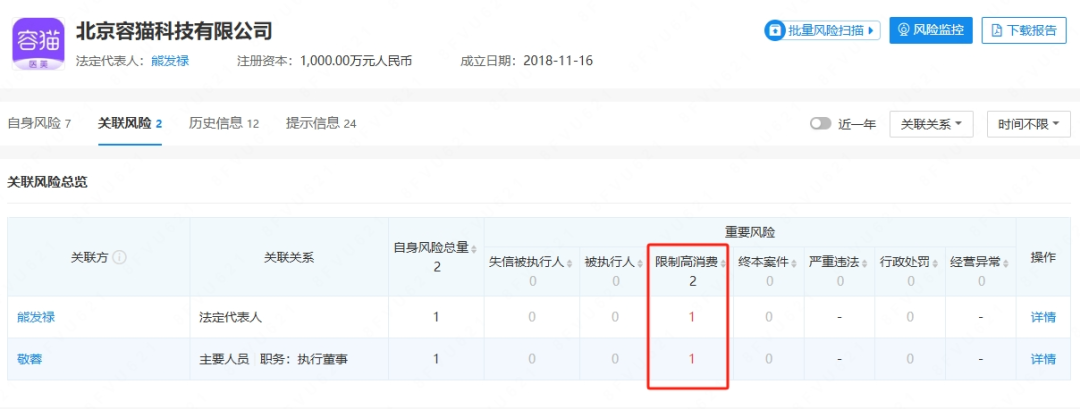The height and width of the screenshot is (409, 1080).
Task: Click the 容猫 company logo
Action: 39,43
